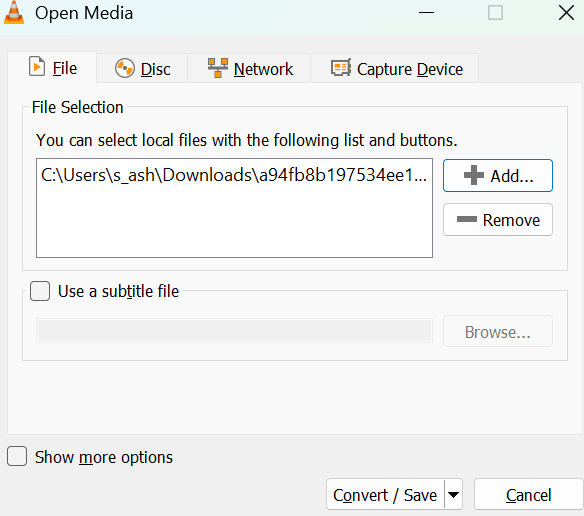Close the Open Media dialog
This screenshot has width=584, height=516.
[x=566, y=13]
